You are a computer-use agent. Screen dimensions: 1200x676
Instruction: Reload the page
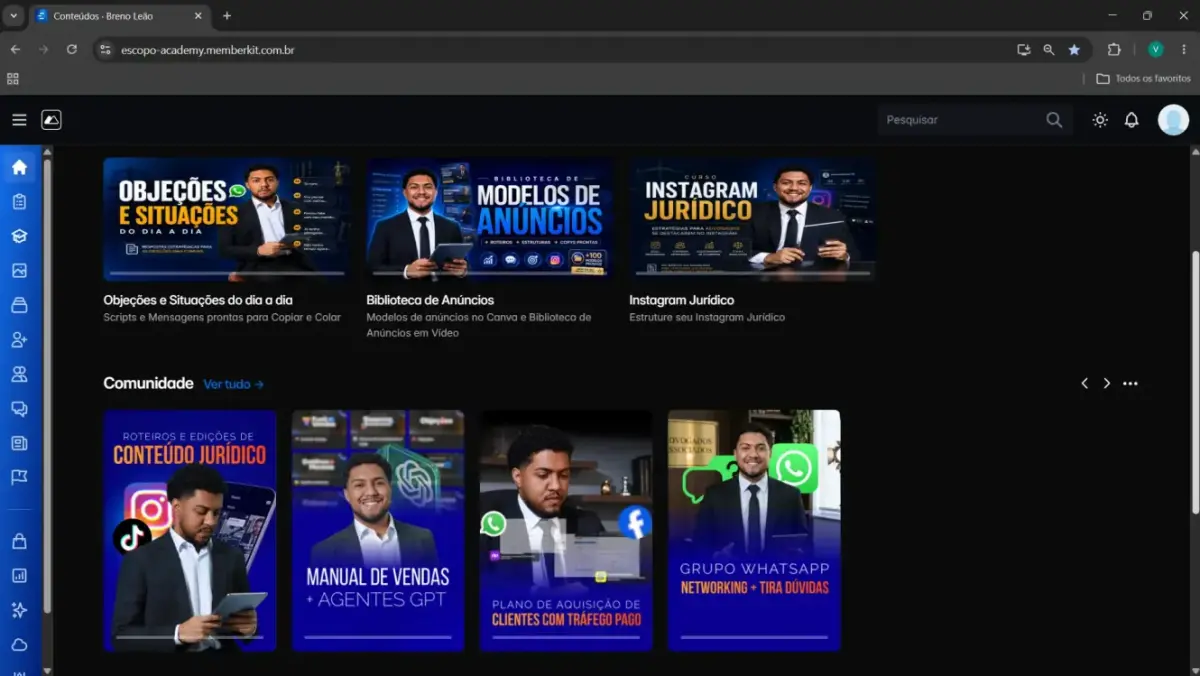coord(71,49)
